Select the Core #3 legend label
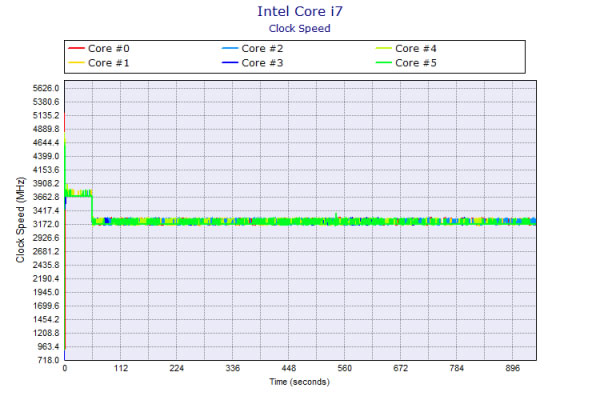Viewport: 600px width, 400px height. (262, 63)
